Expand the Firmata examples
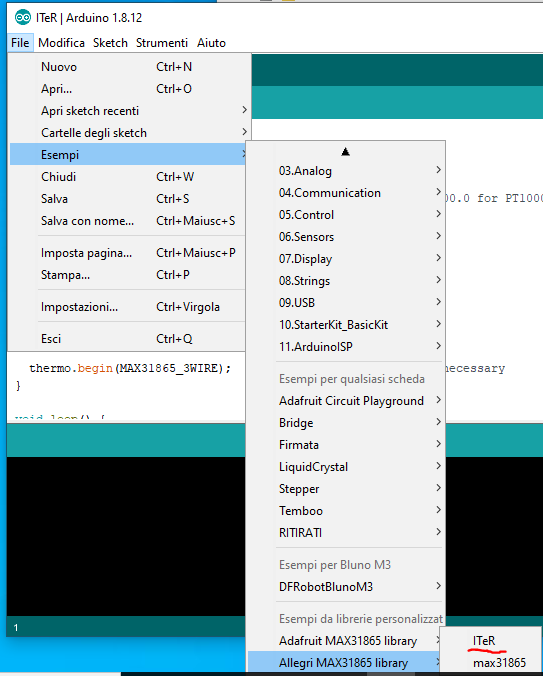 (x=346, y=445)
